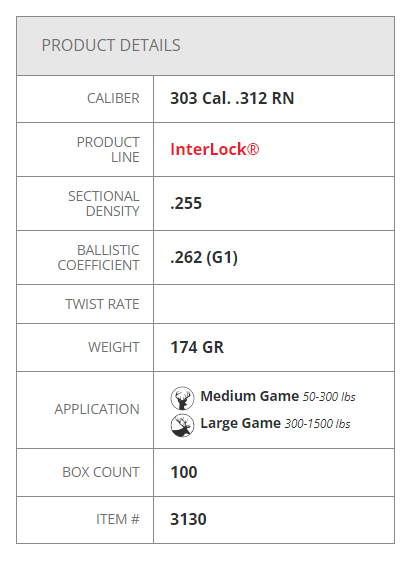This screenshot has width=415, height=563.
Task: Click the empty Twist Rate value cell
Action: coord(274,304)
